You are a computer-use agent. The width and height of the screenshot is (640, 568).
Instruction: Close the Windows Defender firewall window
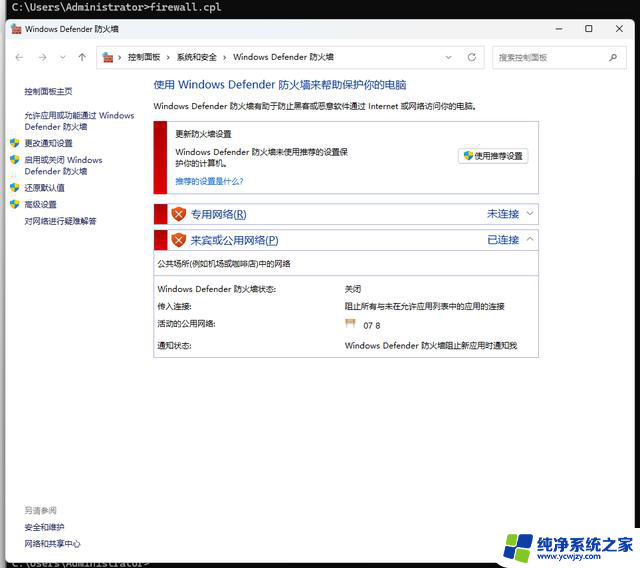(x=619, y=29)
